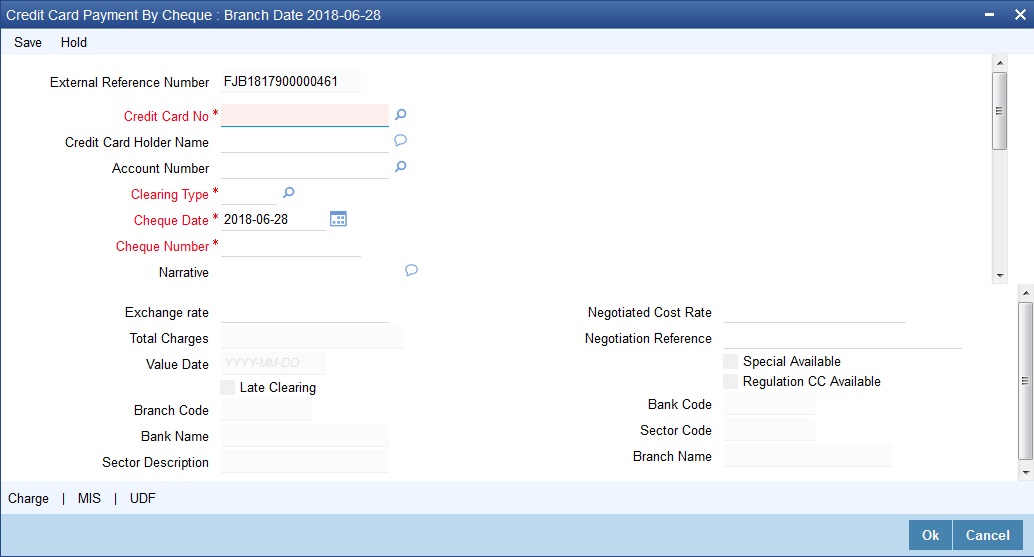Click Hold in the toolbar

click(x=74, y=42)
